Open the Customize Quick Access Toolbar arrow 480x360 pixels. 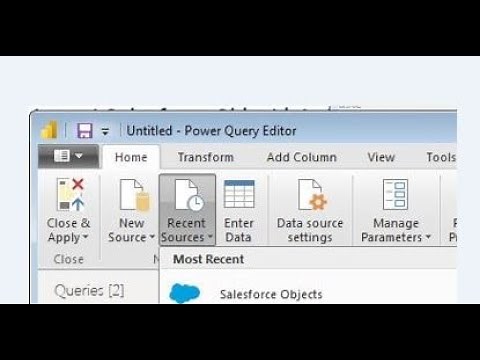pyautogui.click(x=105, y=131)
